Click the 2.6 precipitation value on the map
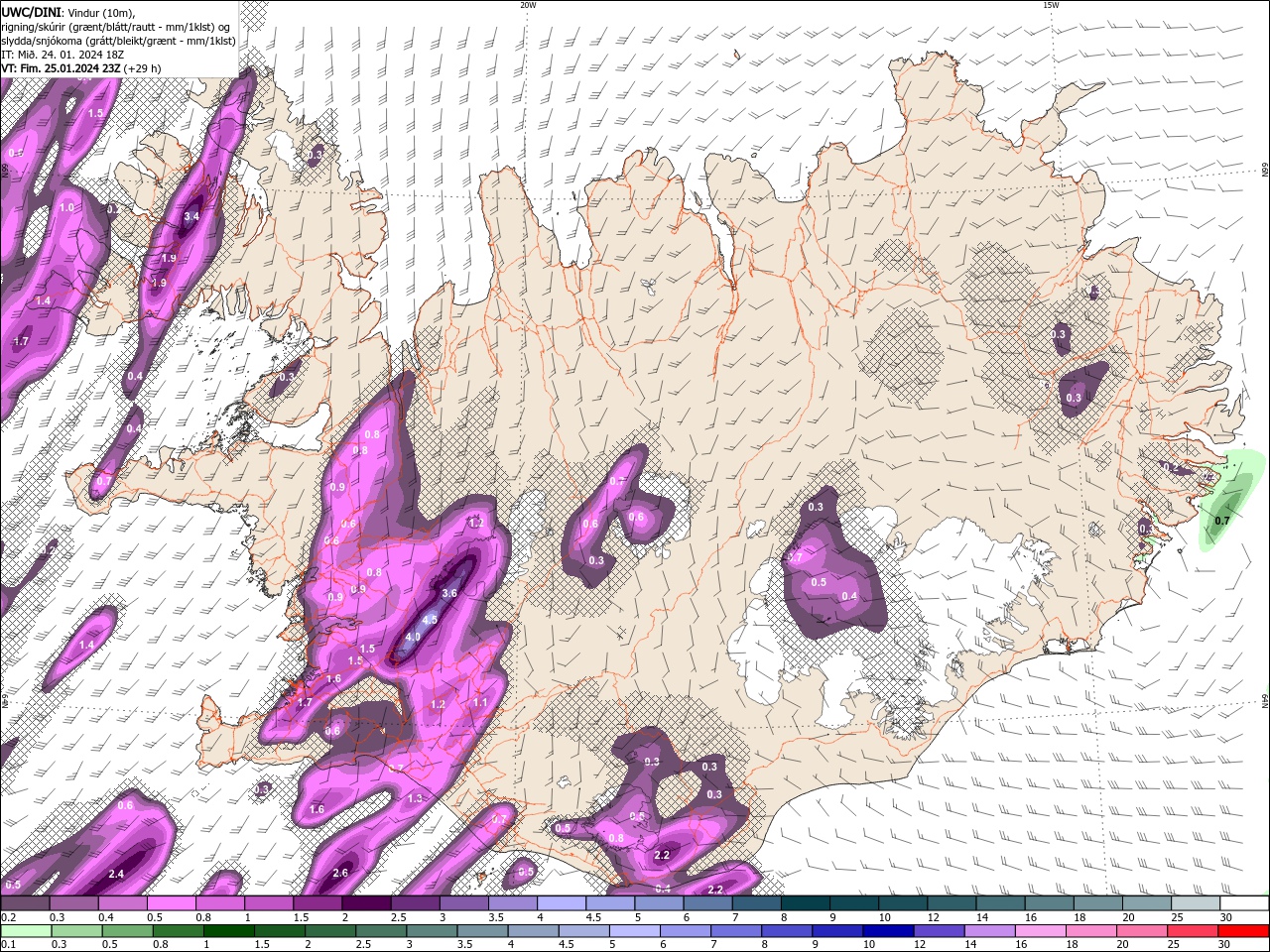This screenshot has width=1270, height=952. (x=340, y=873)
